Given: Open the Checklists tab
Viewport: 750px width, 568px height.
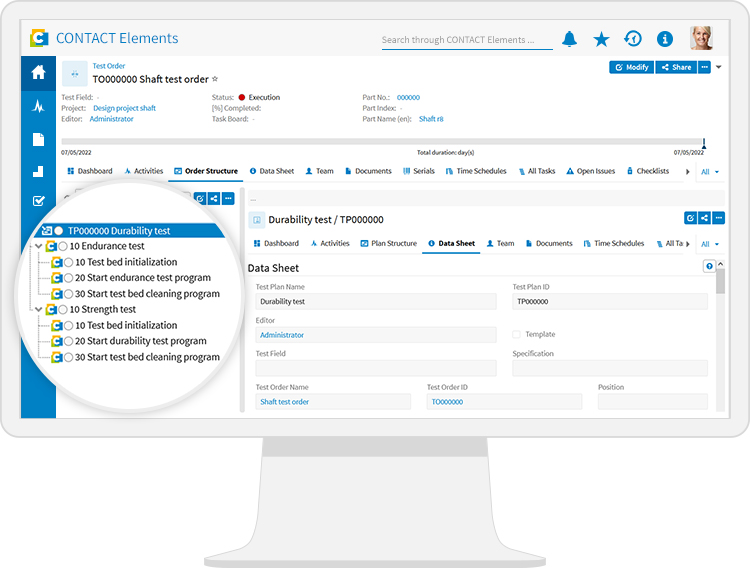Looking at the screenshot, I should pos(648,171).
